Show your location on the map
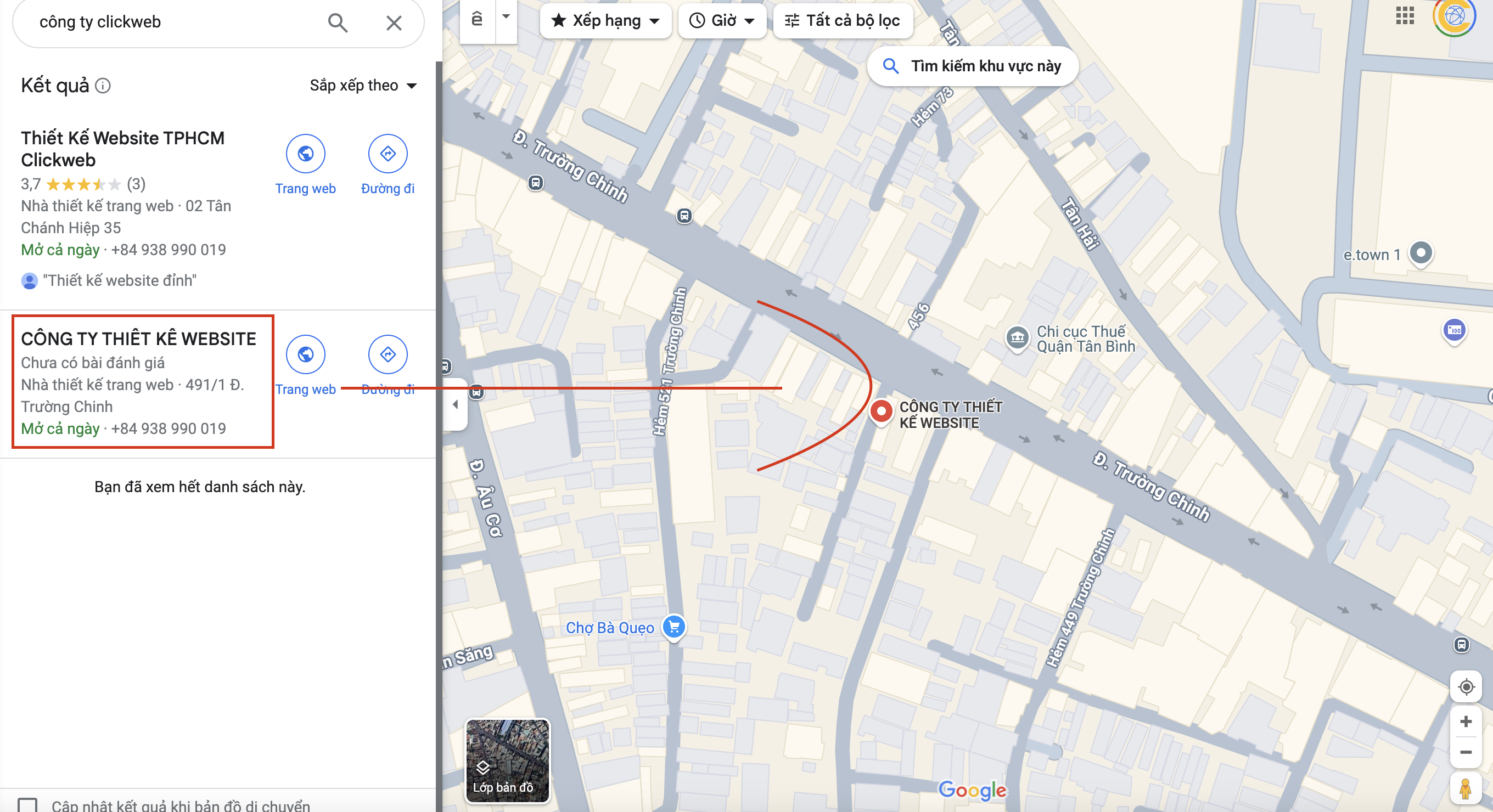Image resolution: width=1493 pixels, height=812 pixels. coord(1466,687)
